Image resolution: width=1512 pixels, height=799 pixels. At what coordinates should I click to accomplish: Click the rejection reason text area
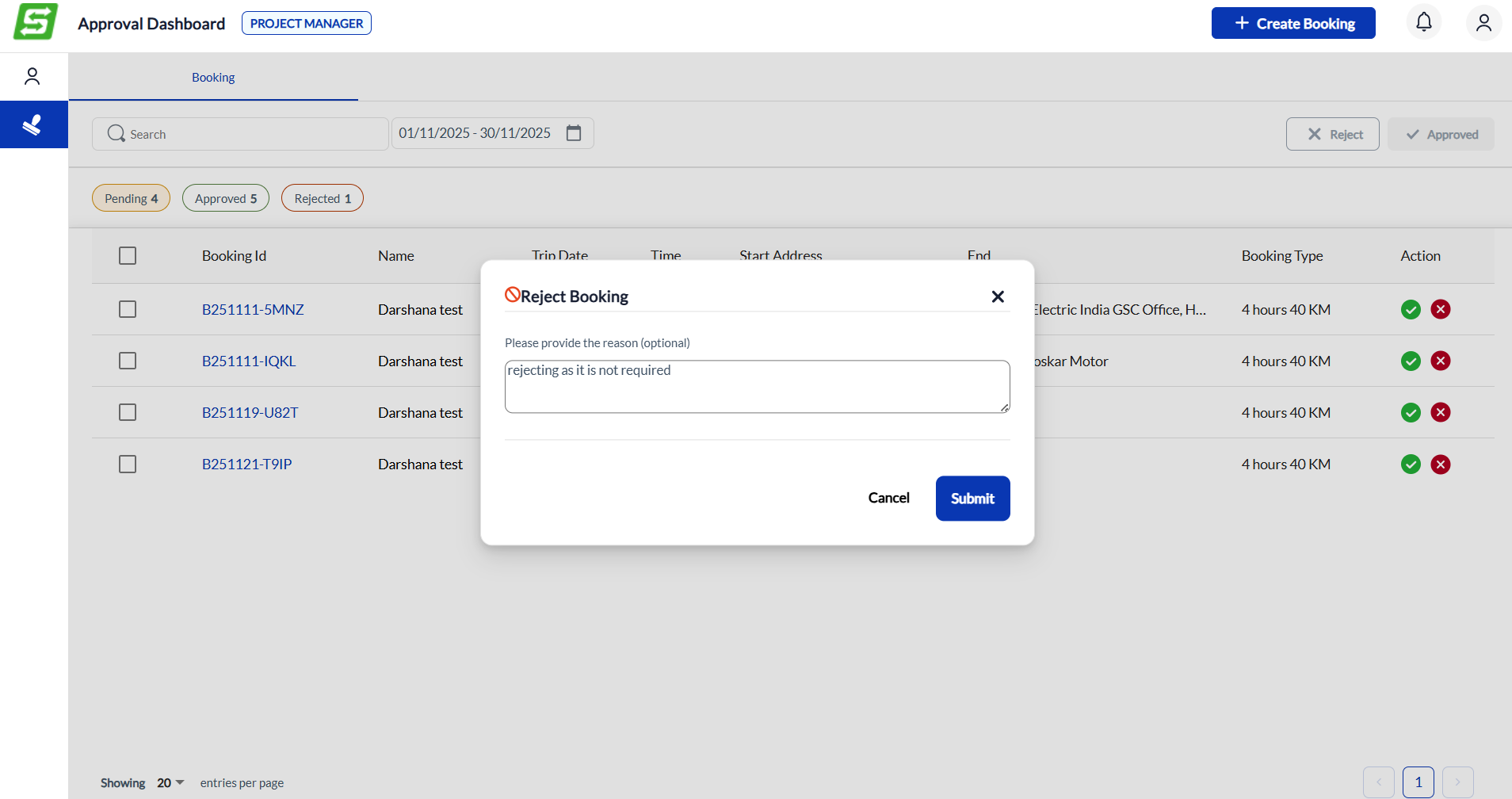(x=757, y=387)
